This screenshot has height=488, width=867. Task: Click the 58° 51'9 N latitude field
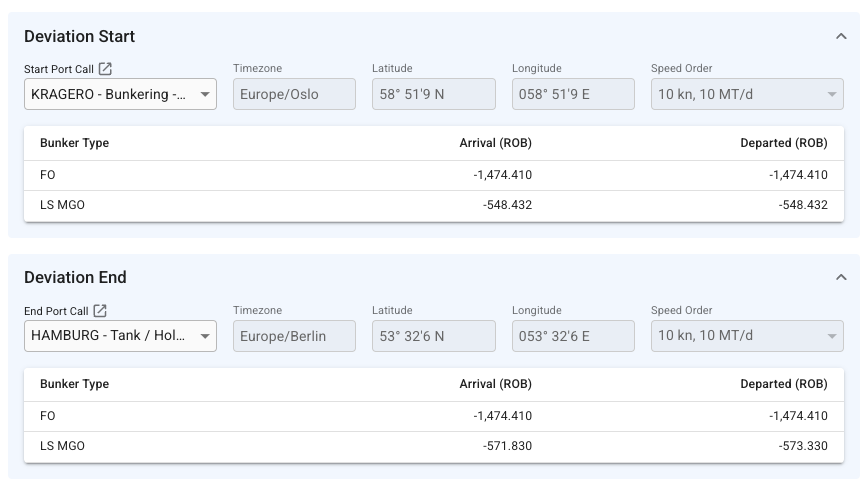433,95
